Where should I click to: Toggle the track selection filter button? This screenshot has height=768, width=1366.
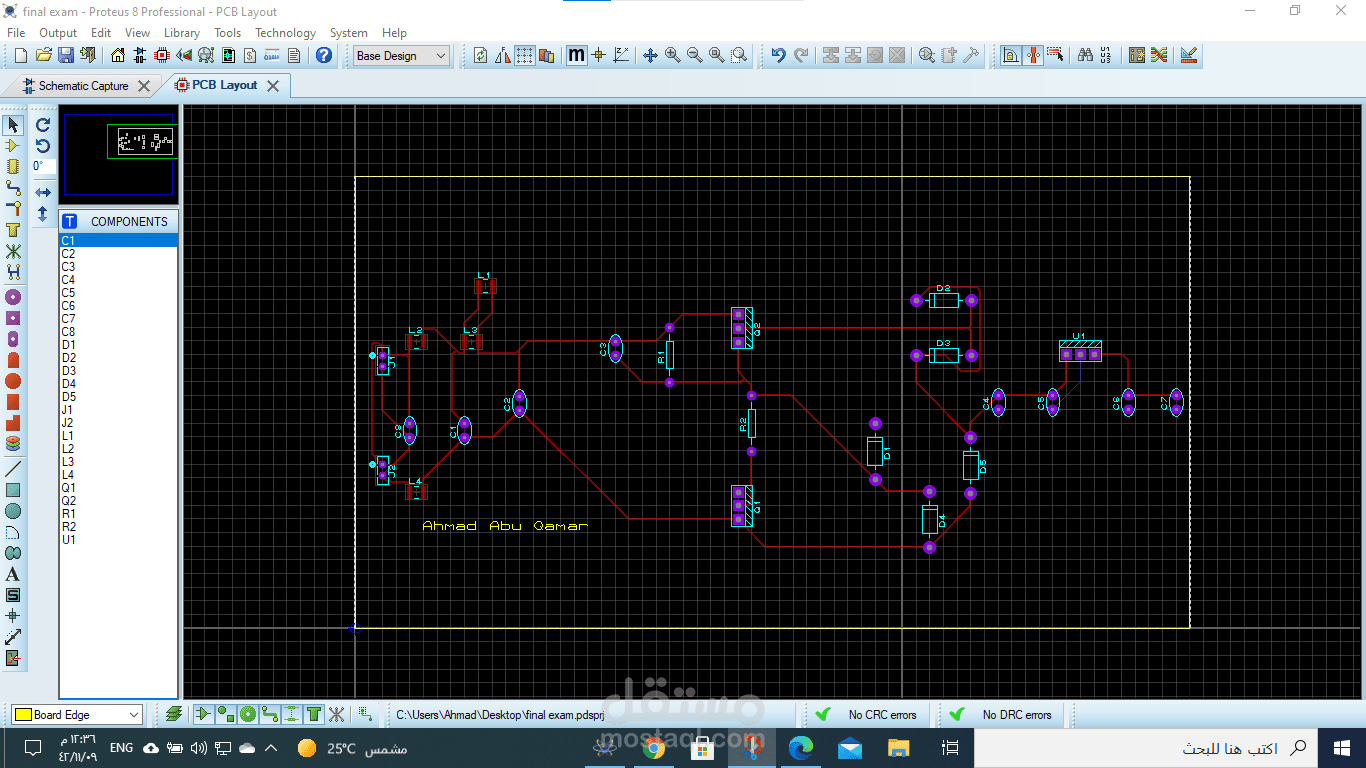pyautogui.click(x=269, y=714)
